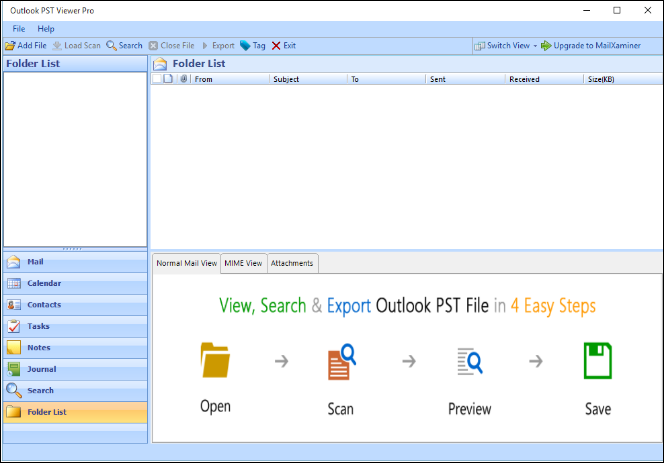Screen dimensions: 664x463
Task: Click the Tag icon in the toolbar
Action: pos(245,45)
